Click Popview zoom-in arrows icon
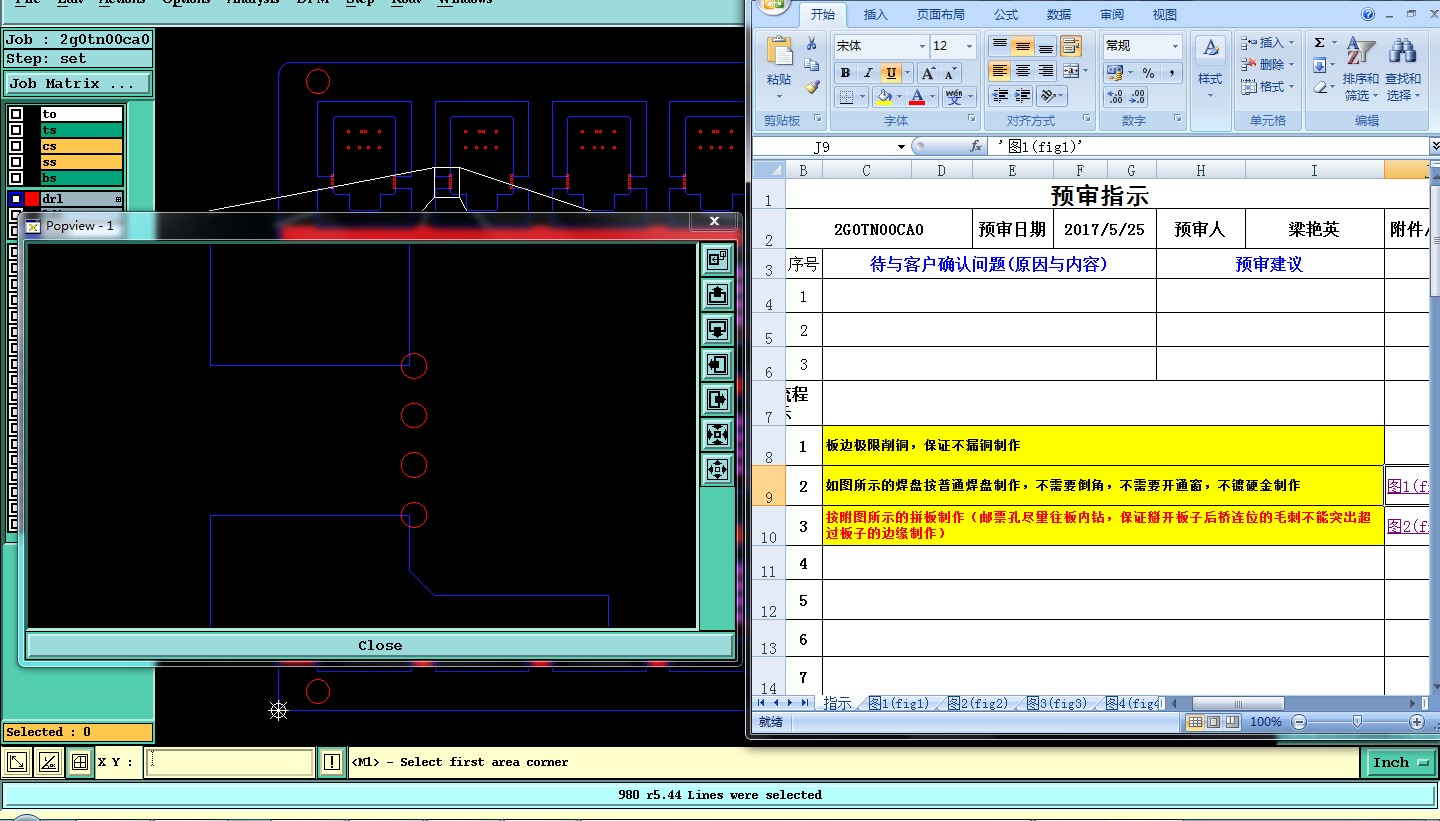Viewport: 1440px width, 821px height. (717, 434)
